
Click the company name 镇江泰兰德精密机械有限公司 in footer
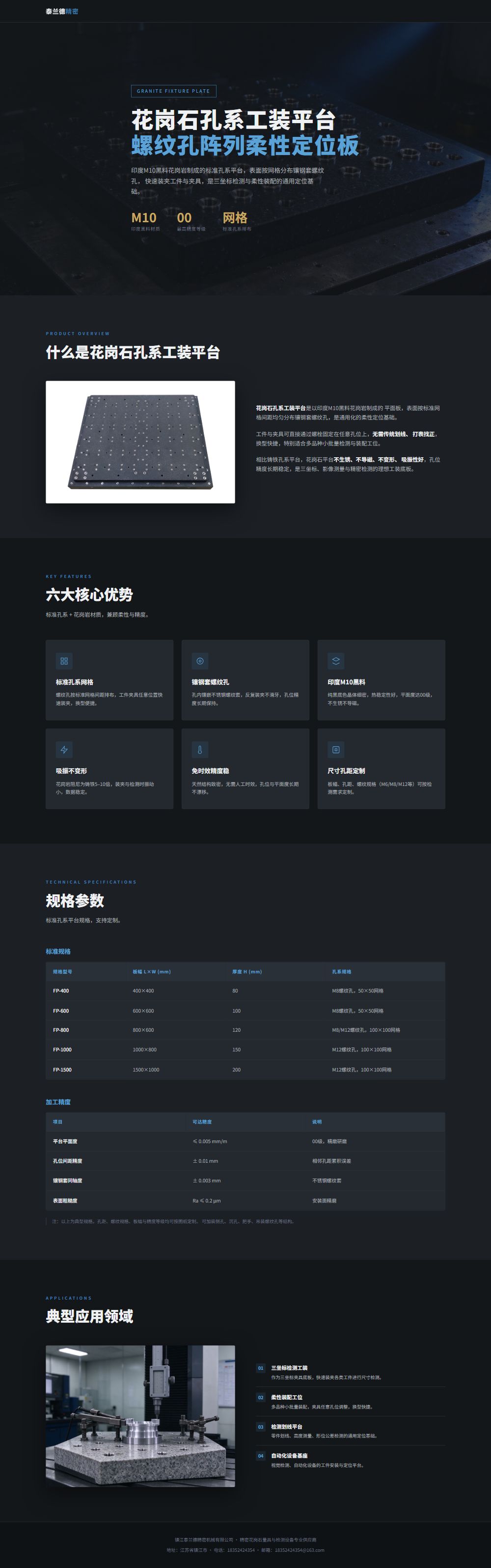(x=204, y=1540)
